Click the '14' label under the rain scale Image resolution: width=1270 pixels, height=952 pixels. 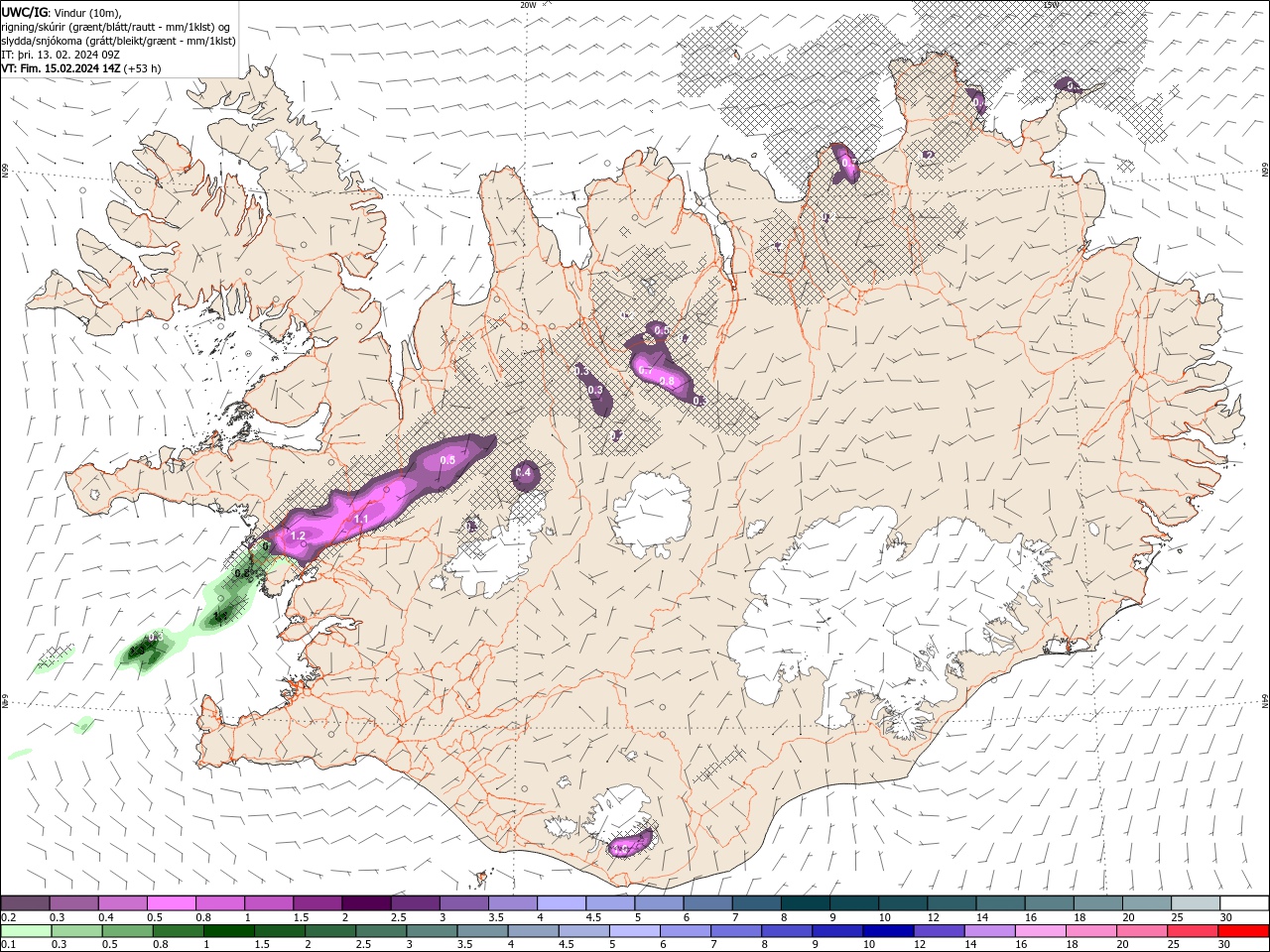coord(970,945)
